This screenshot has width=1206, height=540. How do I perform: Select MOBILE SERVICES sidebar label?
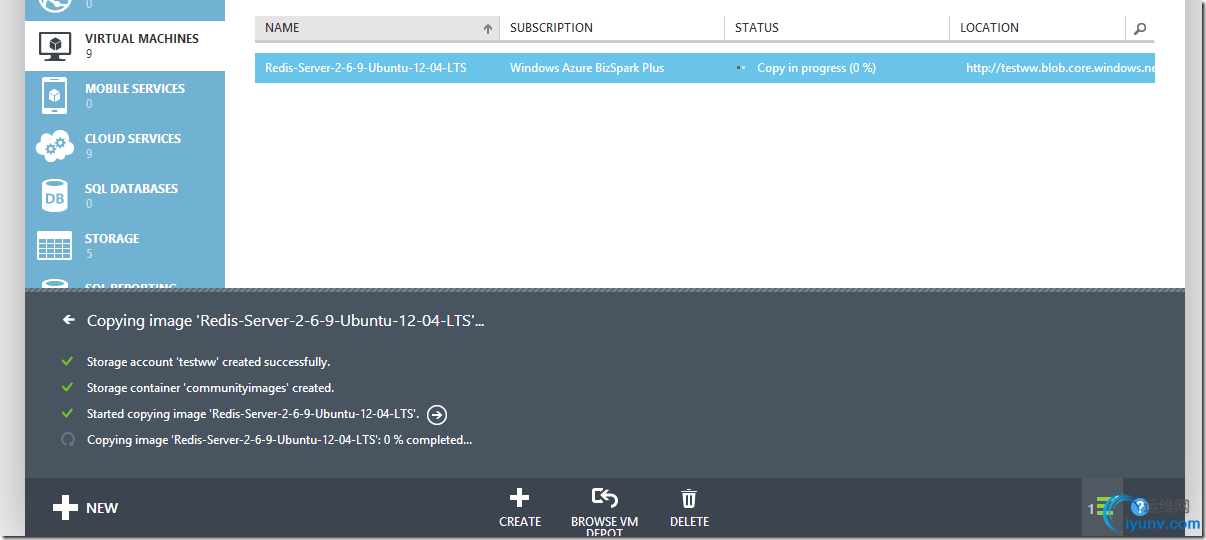135,89
